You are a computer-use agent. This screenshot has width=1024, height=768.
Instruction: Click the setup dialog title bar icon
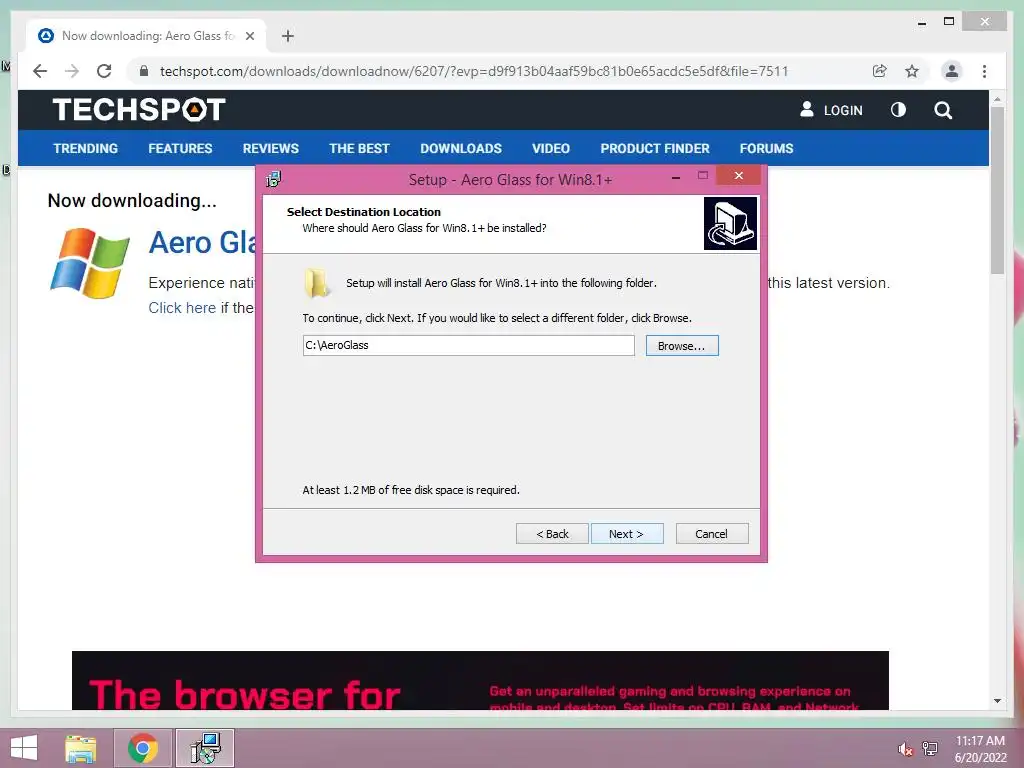274,179
